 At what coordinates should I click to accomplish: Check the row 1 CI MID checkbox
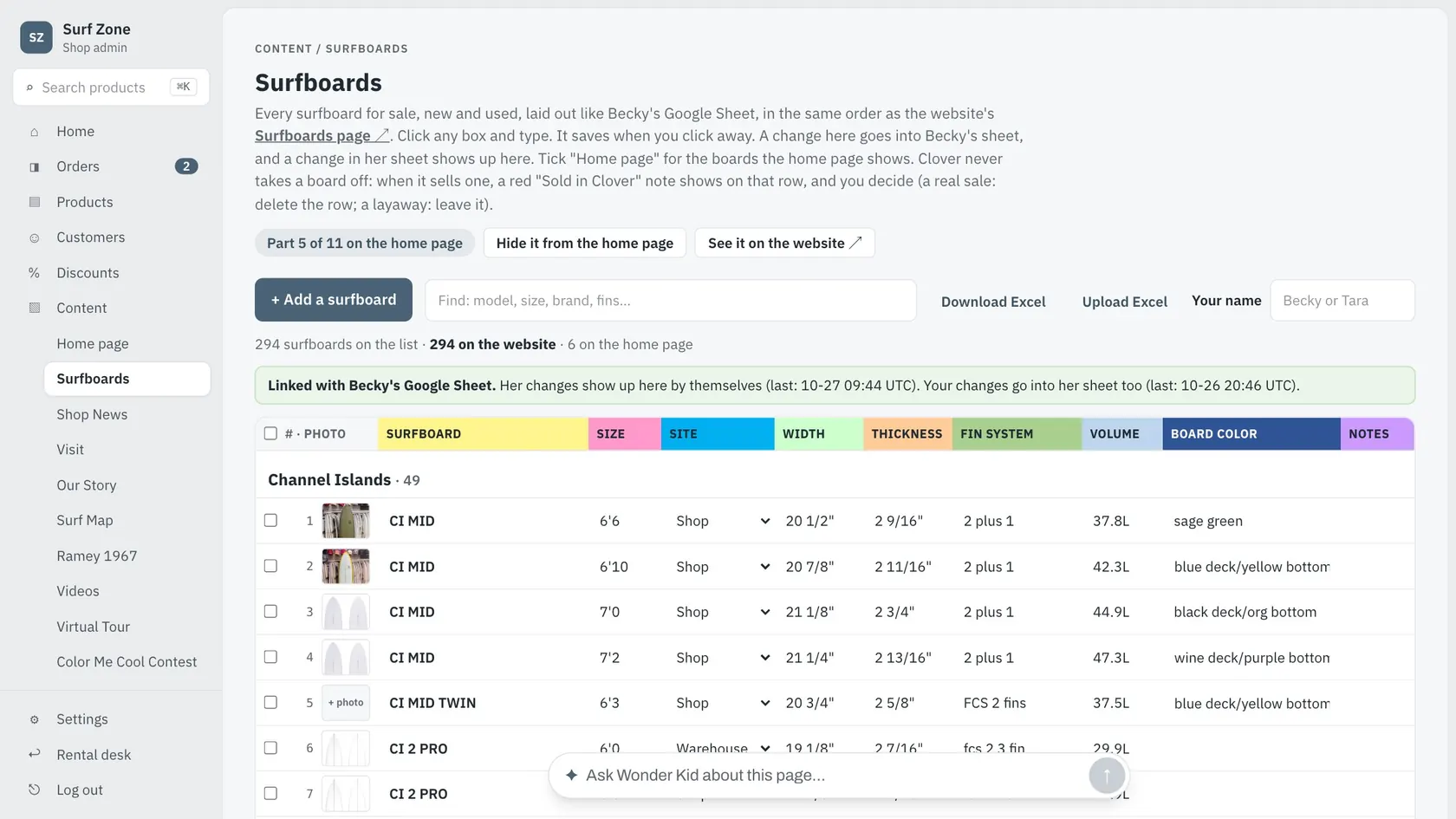pyautogui.click(x=270, y=520)
